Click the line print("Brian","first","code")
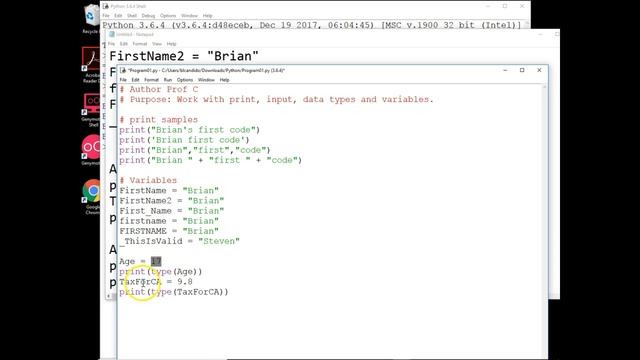The height and width of the screenshot is (360, 640). [x=195, y=150]
